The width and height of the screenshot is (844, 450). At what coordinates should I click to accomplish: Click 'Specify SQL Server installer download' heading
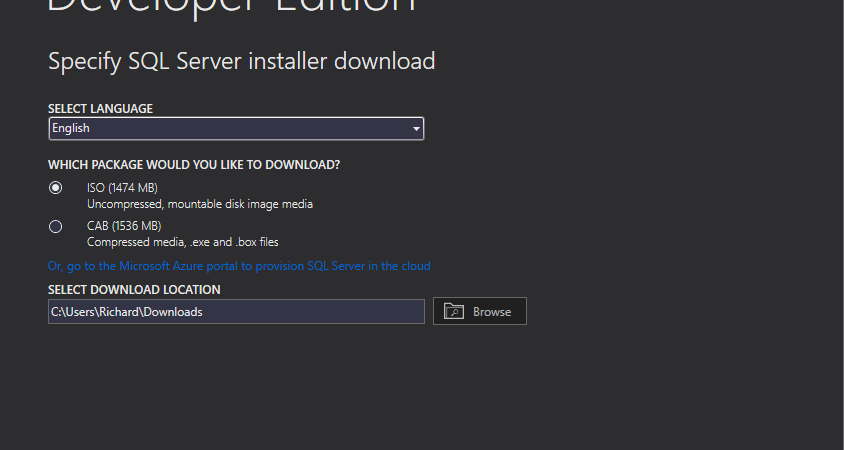tap(241, 61)
